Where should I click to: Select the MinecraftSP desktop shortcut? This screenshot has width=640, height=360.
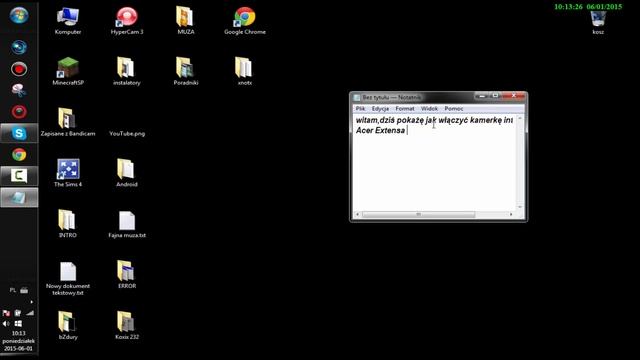[x=68, y=71]
